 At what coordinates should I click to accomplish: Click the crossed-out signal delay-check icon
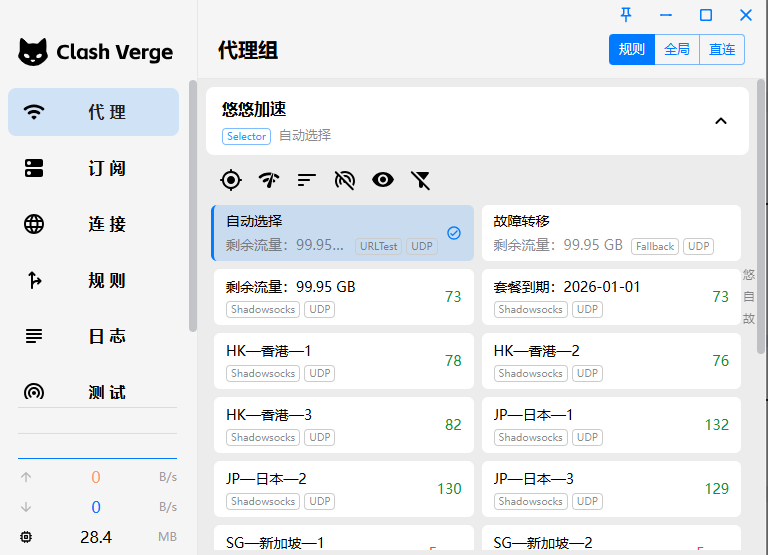(x=344, y=180)
